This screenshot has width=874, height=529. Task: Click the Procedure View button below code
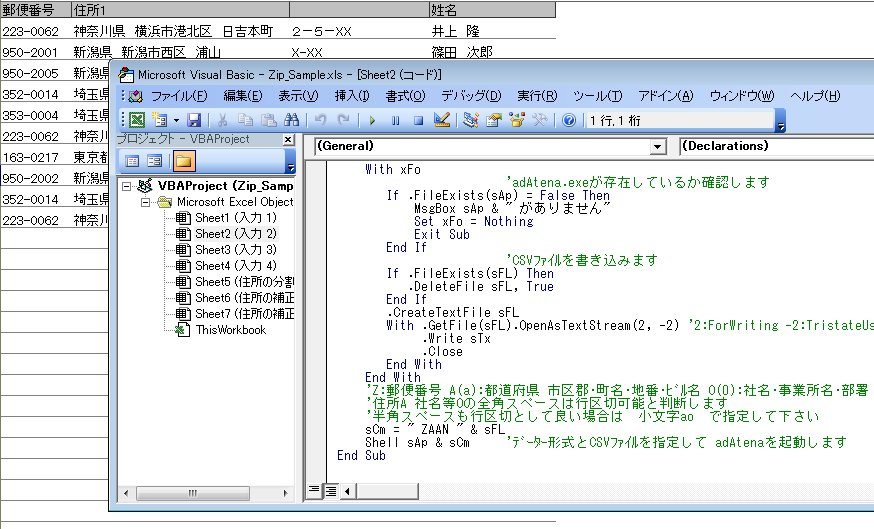314,491
